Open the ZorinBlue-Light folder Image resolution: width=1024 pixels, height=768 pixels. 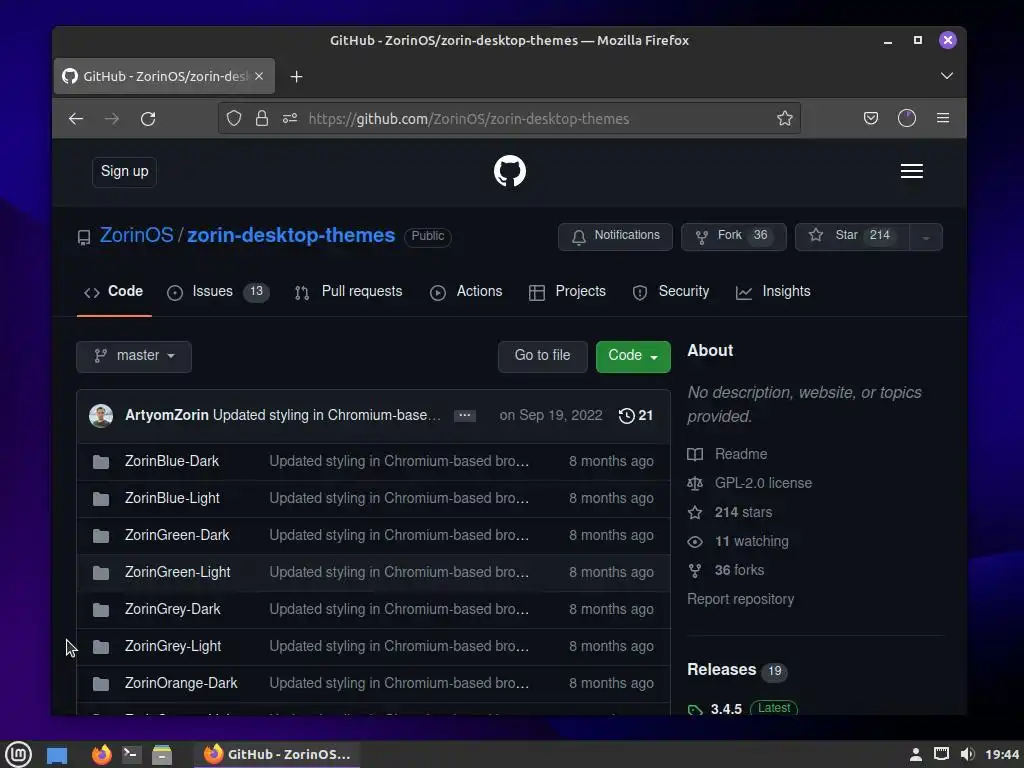[172, 498]
